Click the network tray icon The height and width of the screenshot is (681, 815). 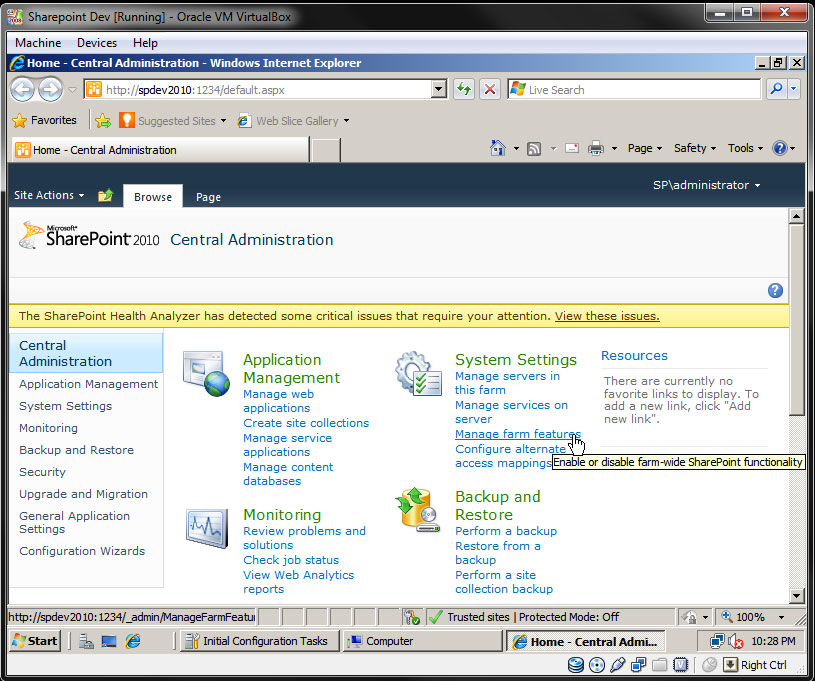pos(717,641)
